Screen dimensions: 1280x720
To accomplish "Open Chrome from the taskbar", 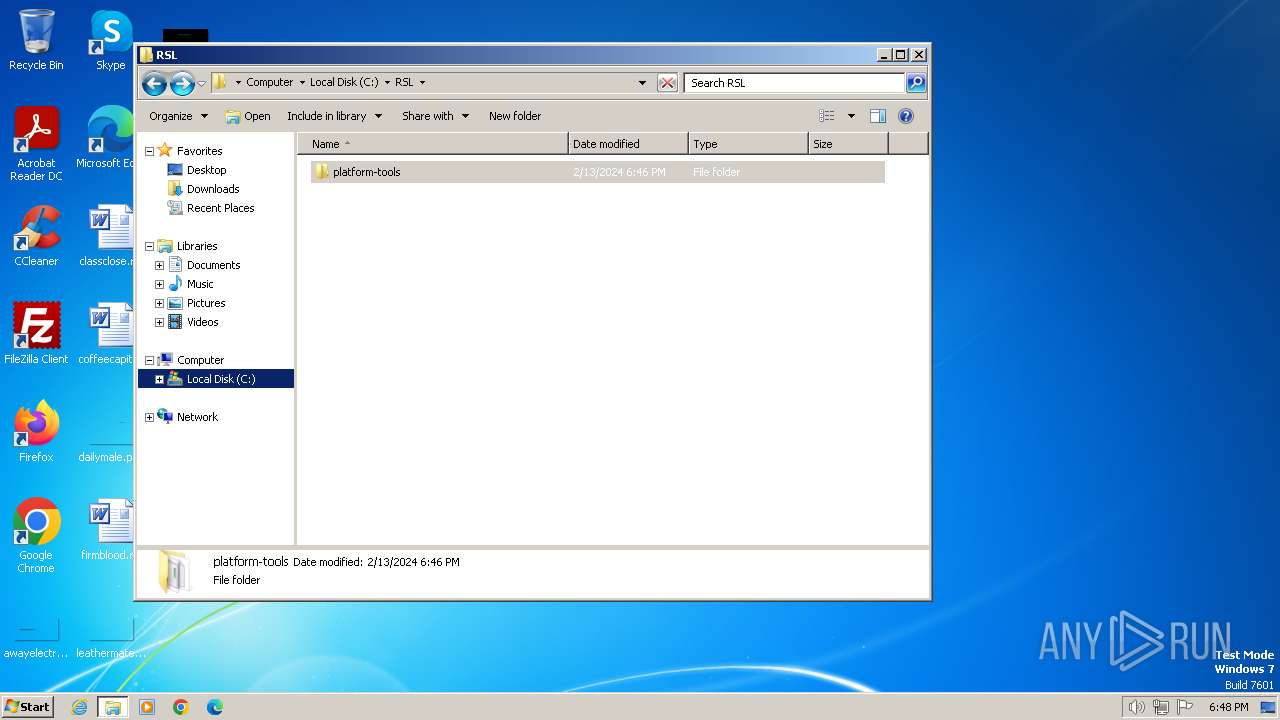I will (181, 707).
